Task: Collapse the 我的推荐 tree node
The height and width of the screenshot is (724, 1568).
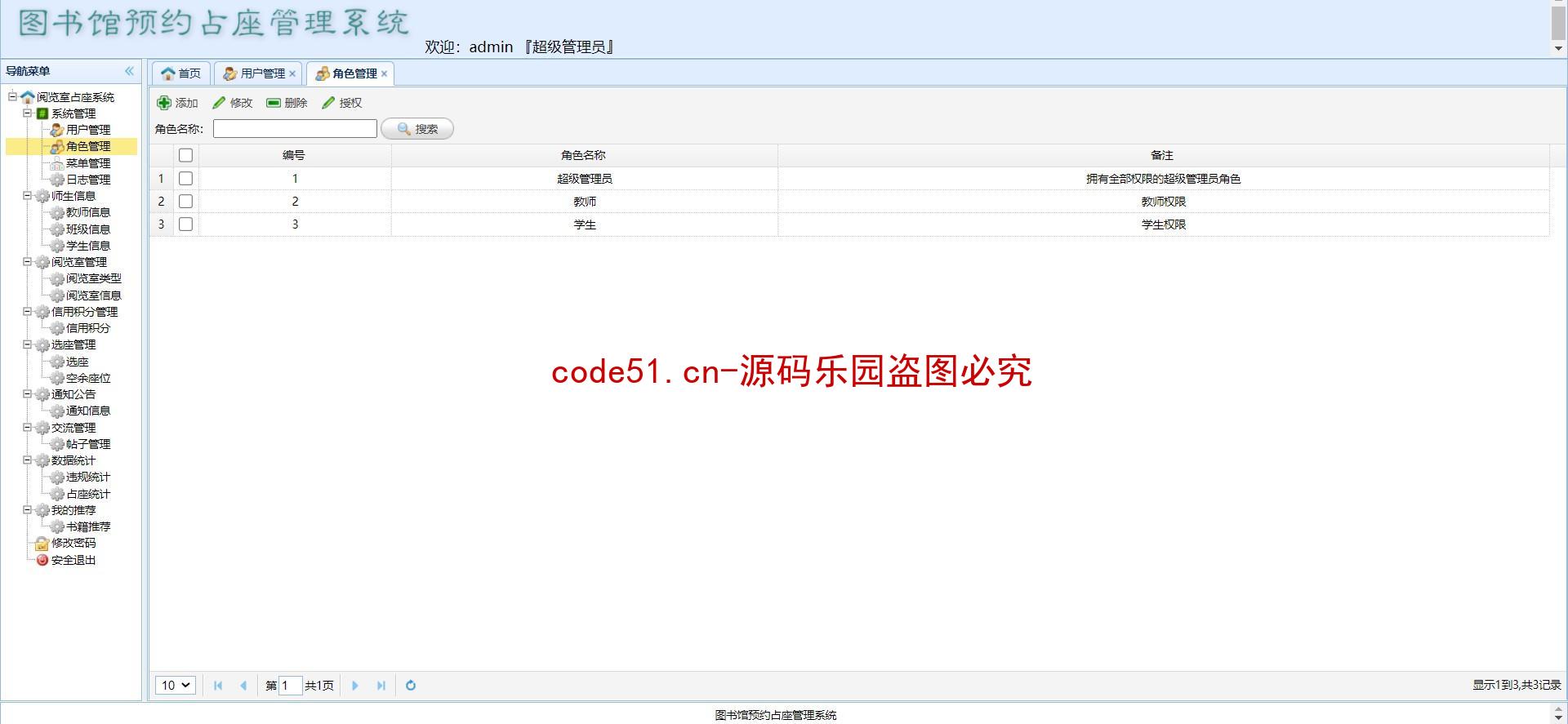Action: [27, 510]
